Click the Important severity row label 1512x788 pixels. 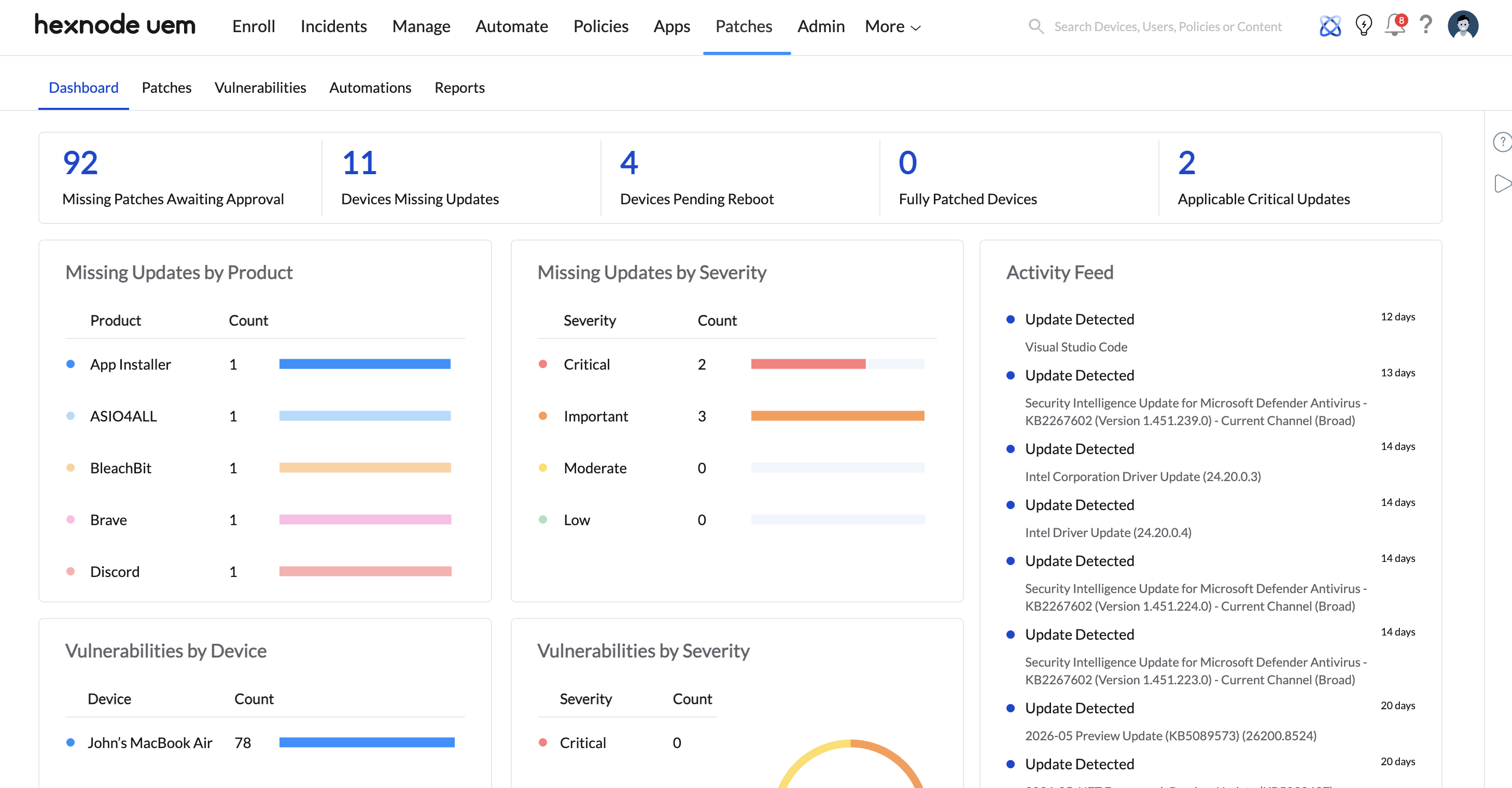click(x=595, y=416)
